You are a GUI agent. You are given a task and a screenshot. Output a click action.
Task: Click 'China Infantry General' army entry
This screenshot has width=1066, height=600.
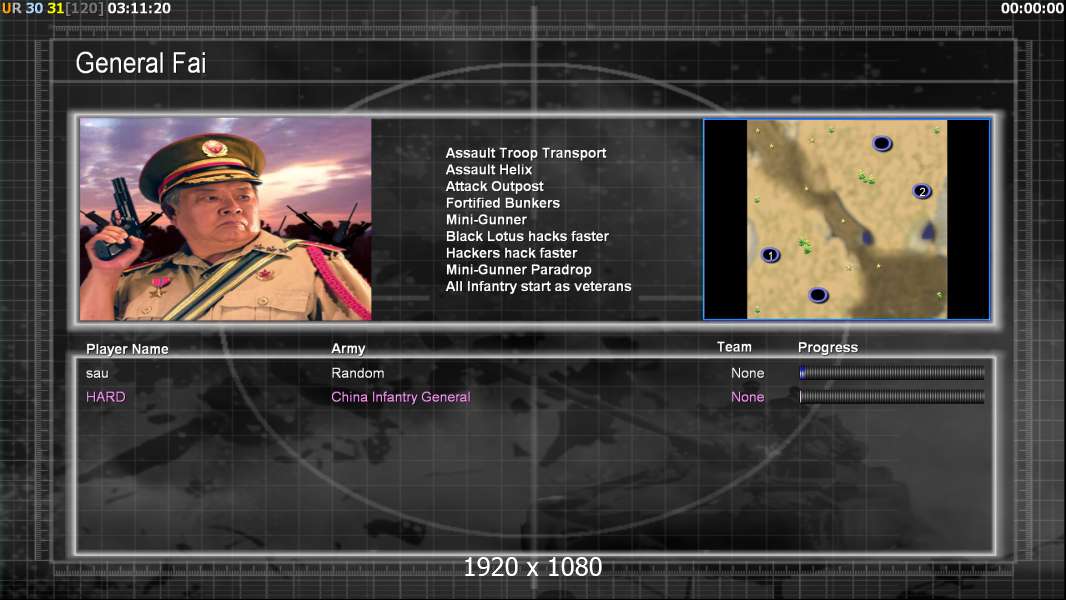(x=400, y=397)
